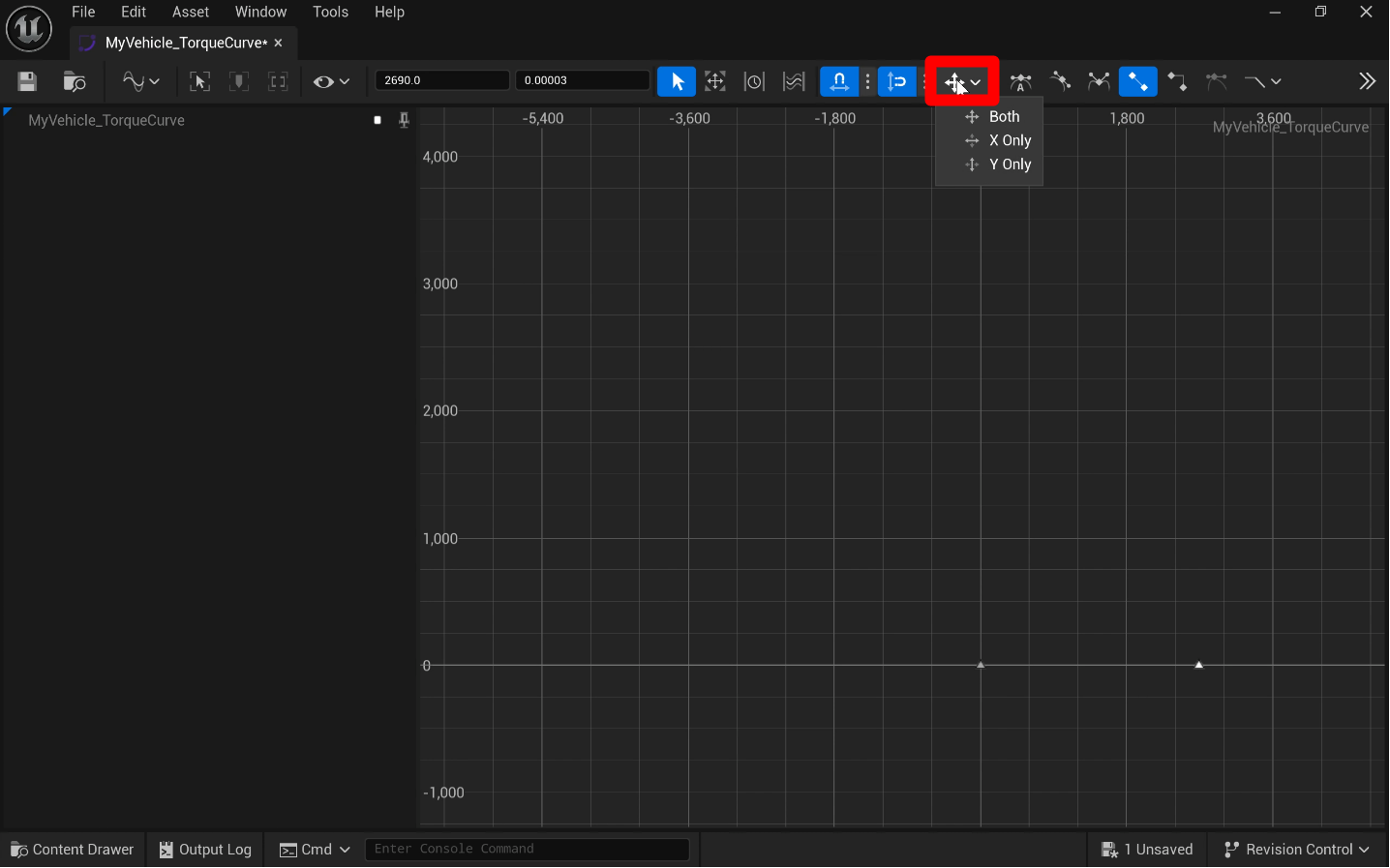This screenshot has height=868, width=1390.
Task: Select the Transform/move keys tool
Action: (715, 81)
